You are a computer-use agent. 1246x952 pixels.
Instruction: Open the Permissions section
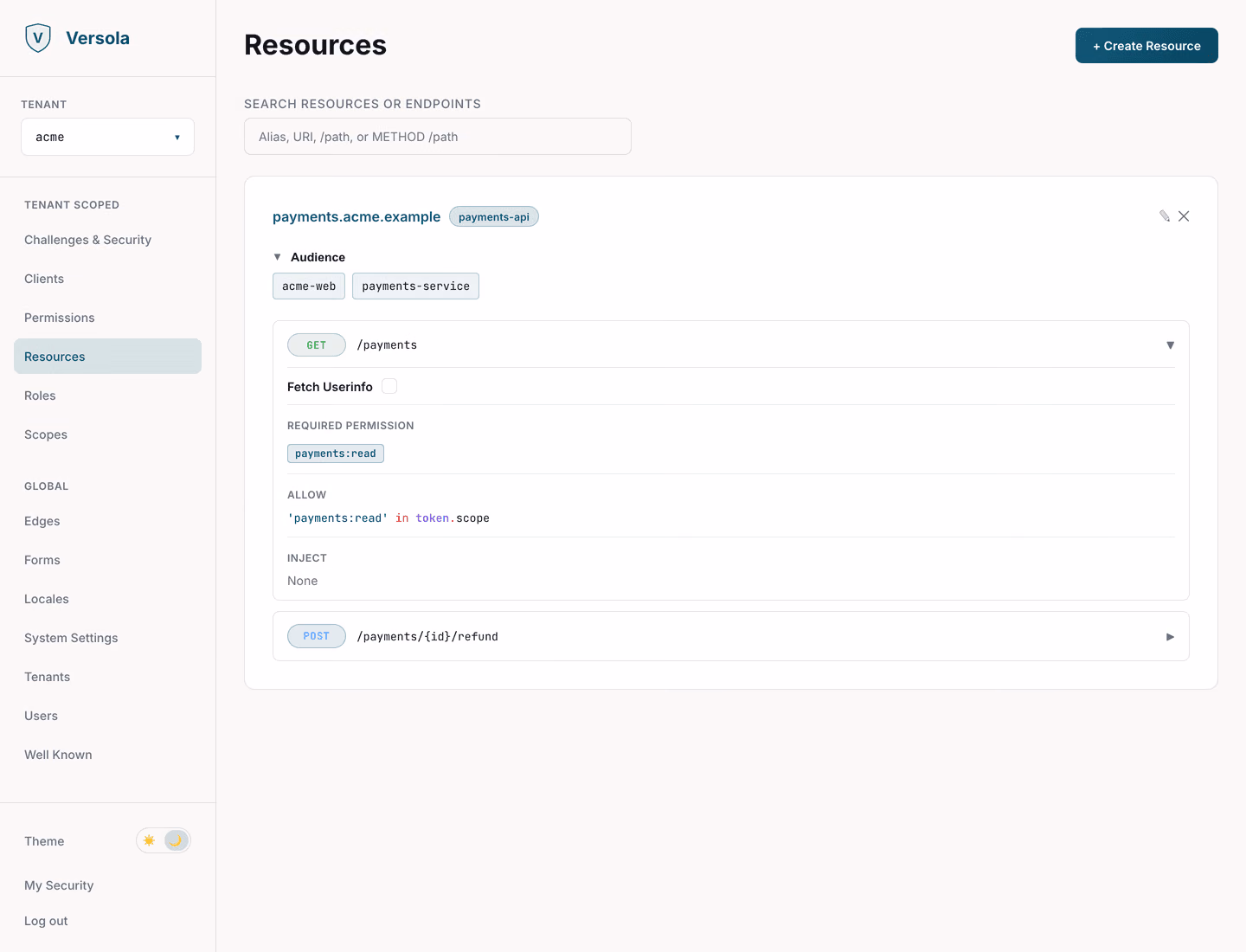[x=60, y=318]
